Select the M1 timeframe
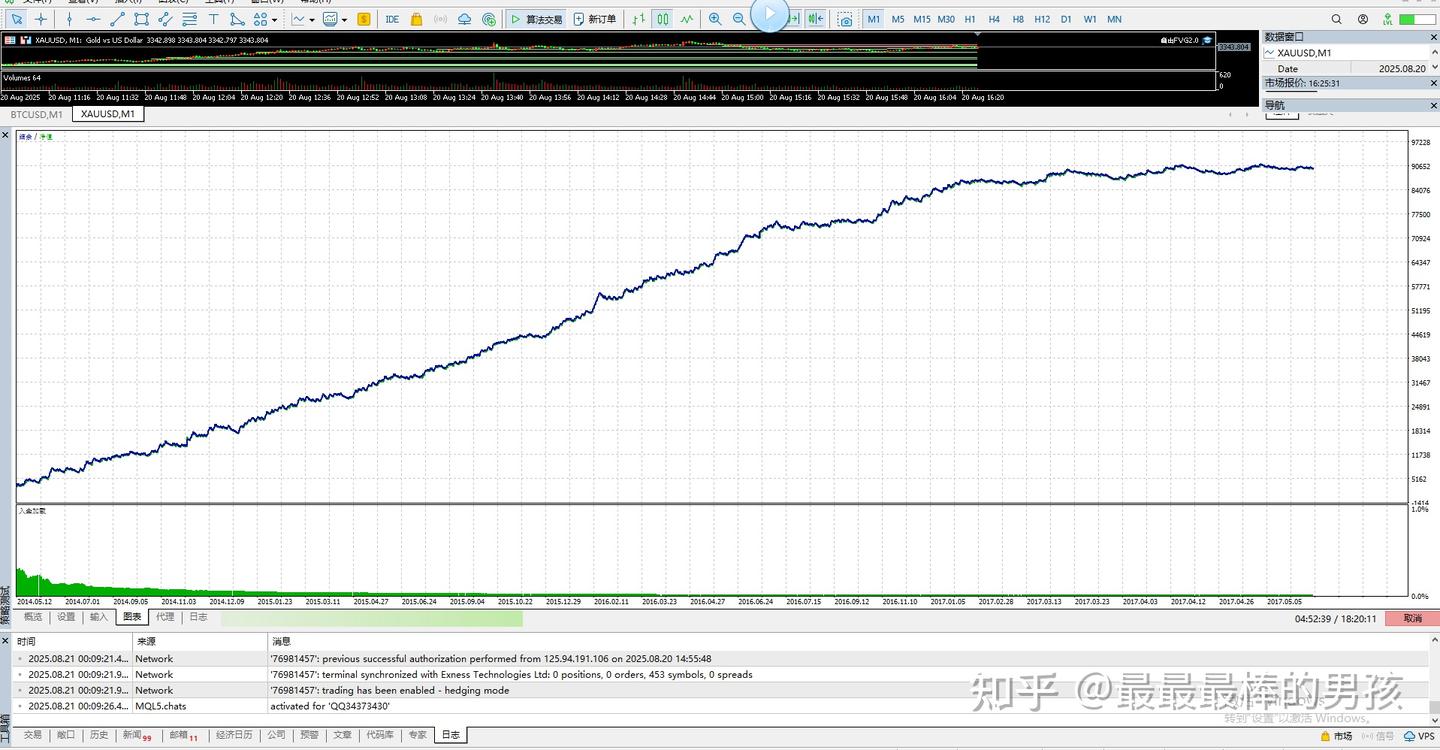 (874, 19)
